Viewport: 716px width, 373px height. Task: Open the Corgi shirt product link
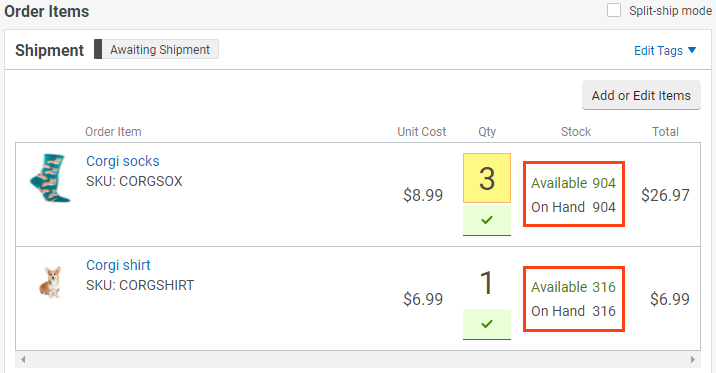tap(118, 265)
